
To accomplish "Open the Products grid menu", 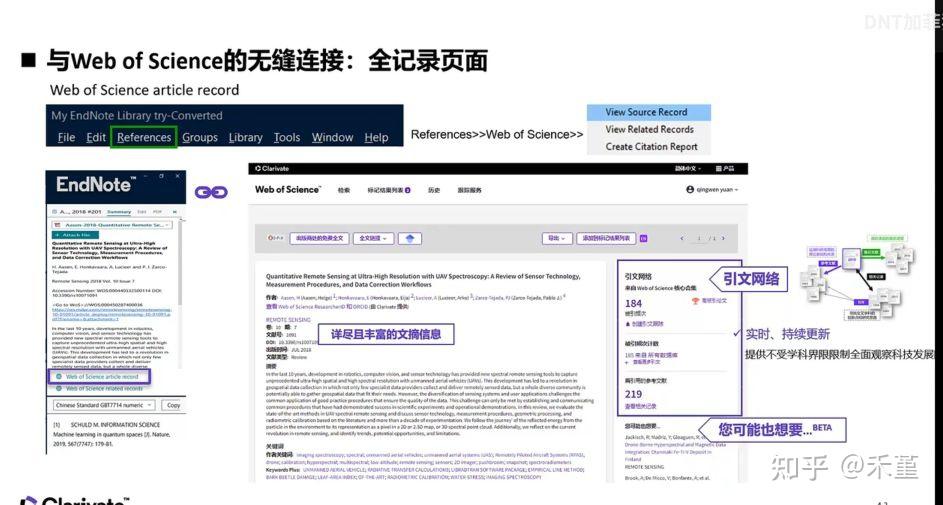I will pos(725,169).
